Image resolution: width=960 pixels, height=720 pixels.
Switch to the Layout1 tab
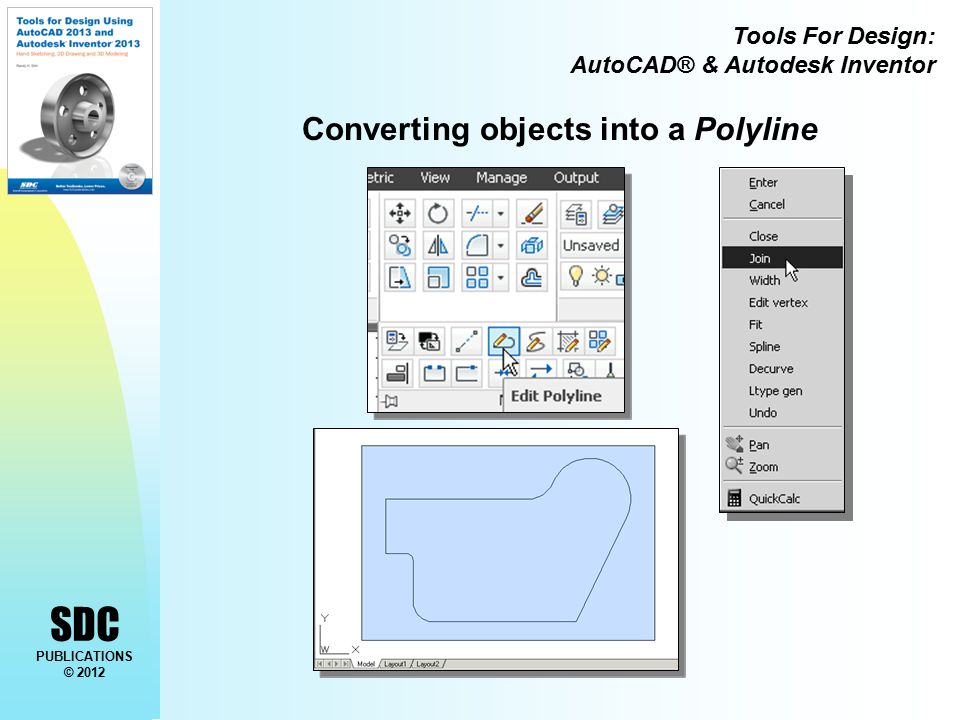click(395, 664)
